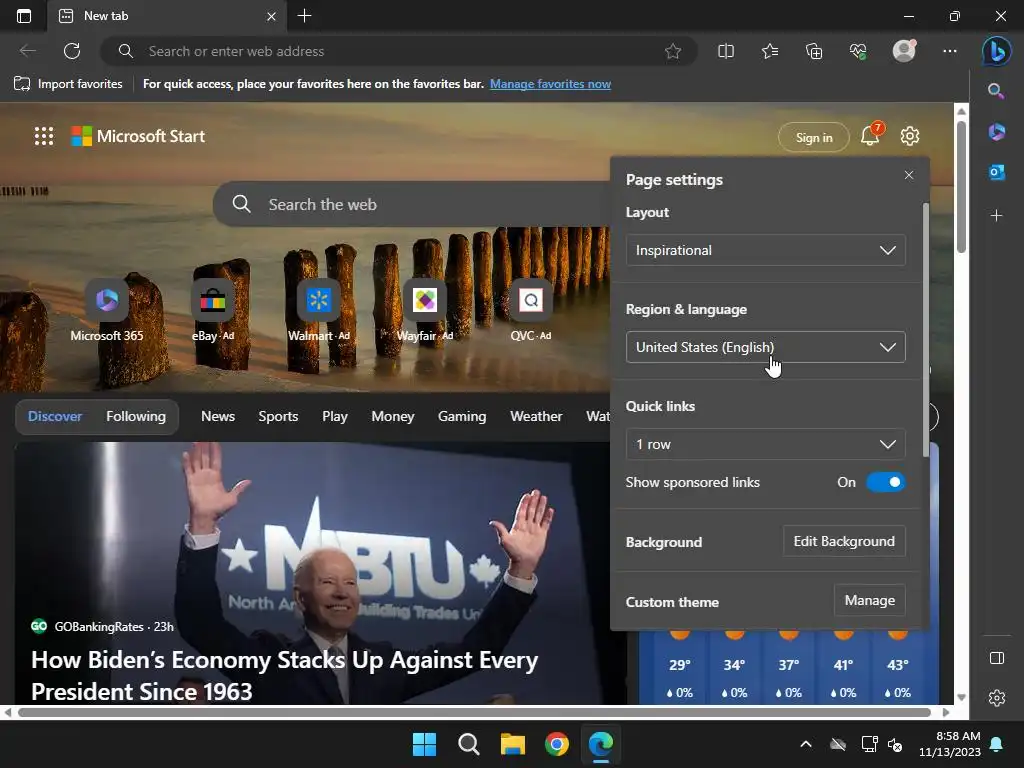Open the tab actions menu icon
1024x768 pixels.
pos(24,16)
